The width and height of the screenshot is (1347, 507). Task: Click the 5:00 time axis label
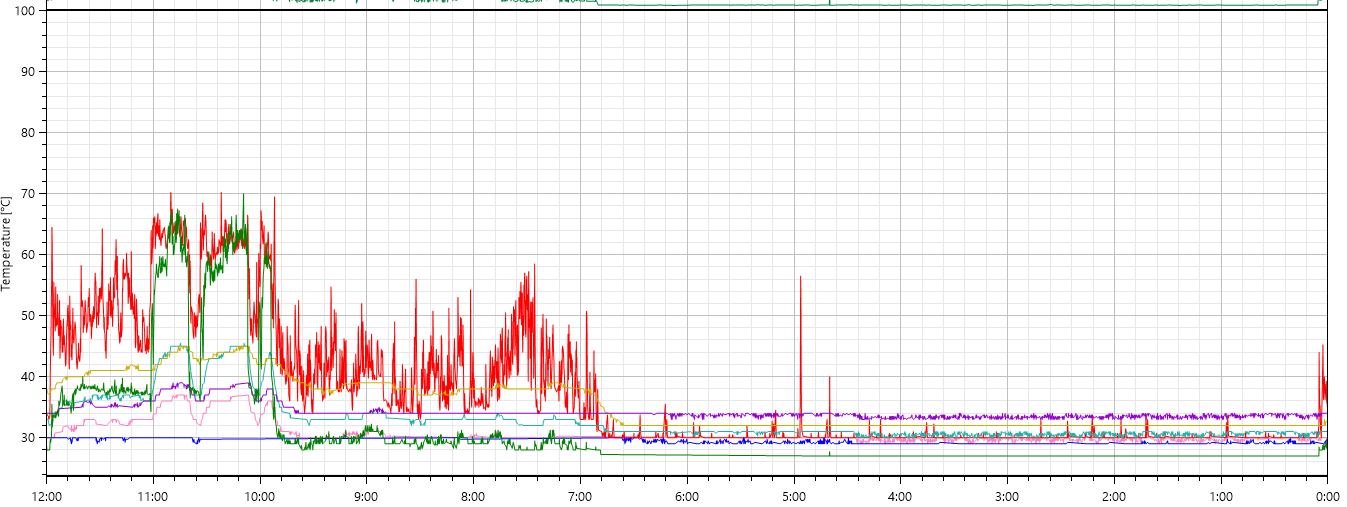point(793,496)
